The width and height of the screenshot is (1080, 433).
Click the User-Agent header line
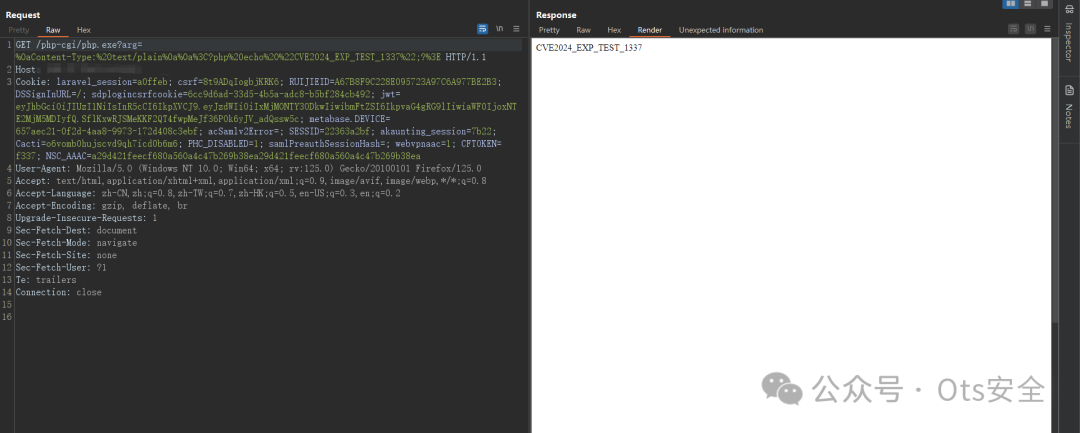pyautogui.click(x=249, y=169)
